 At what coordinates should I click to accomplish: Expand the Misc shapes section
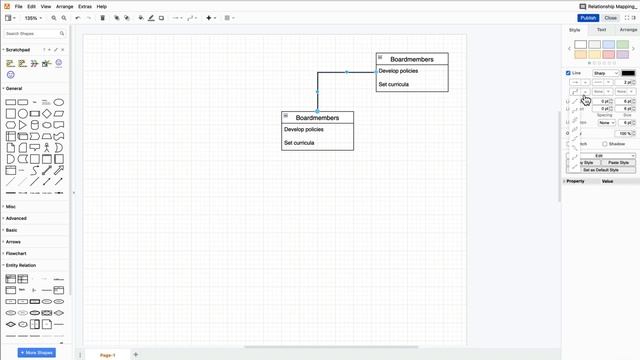point(11,207)
